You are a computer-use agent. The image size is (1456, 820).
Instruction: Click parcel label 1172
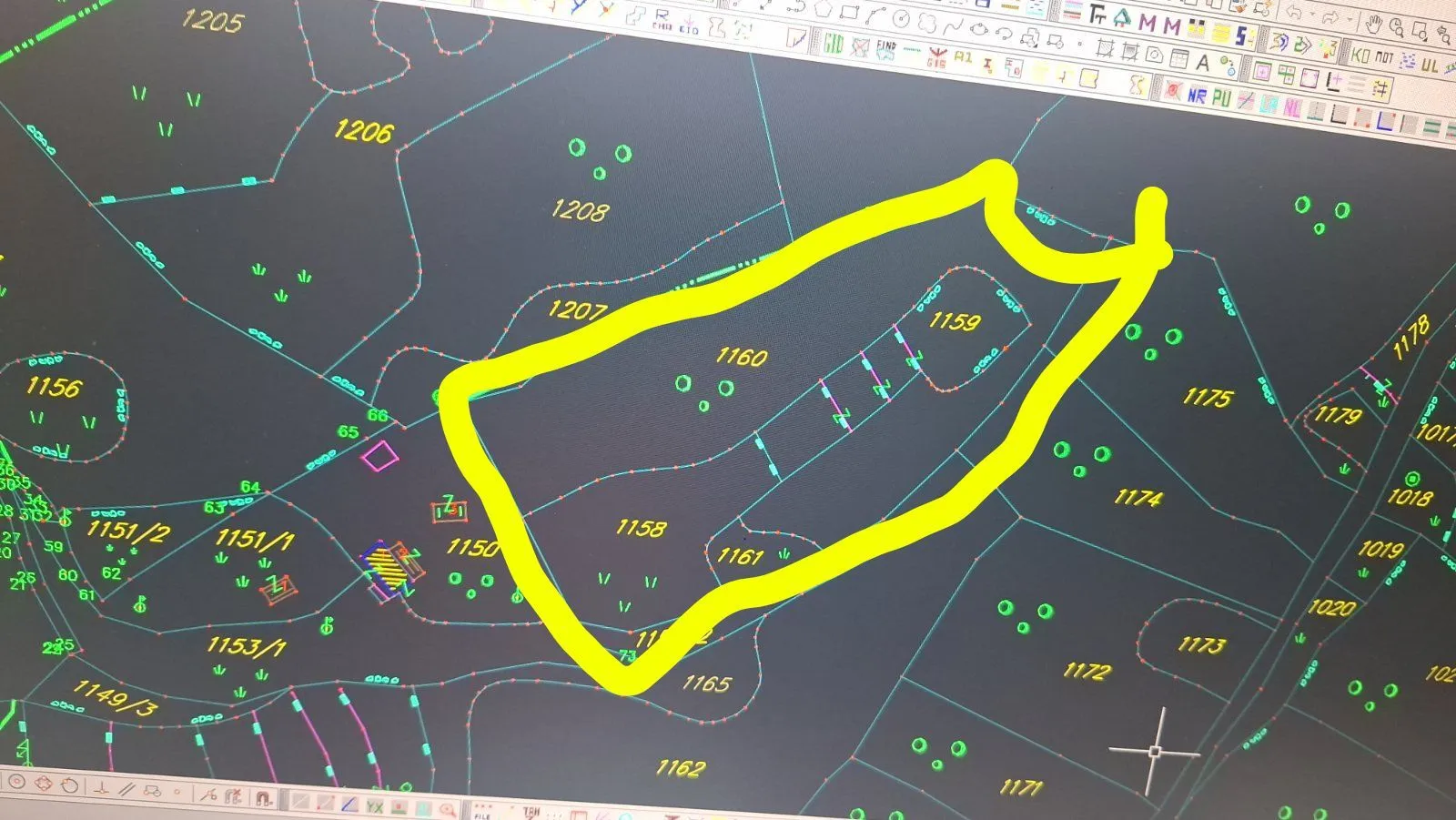(x=1087, y=671)
